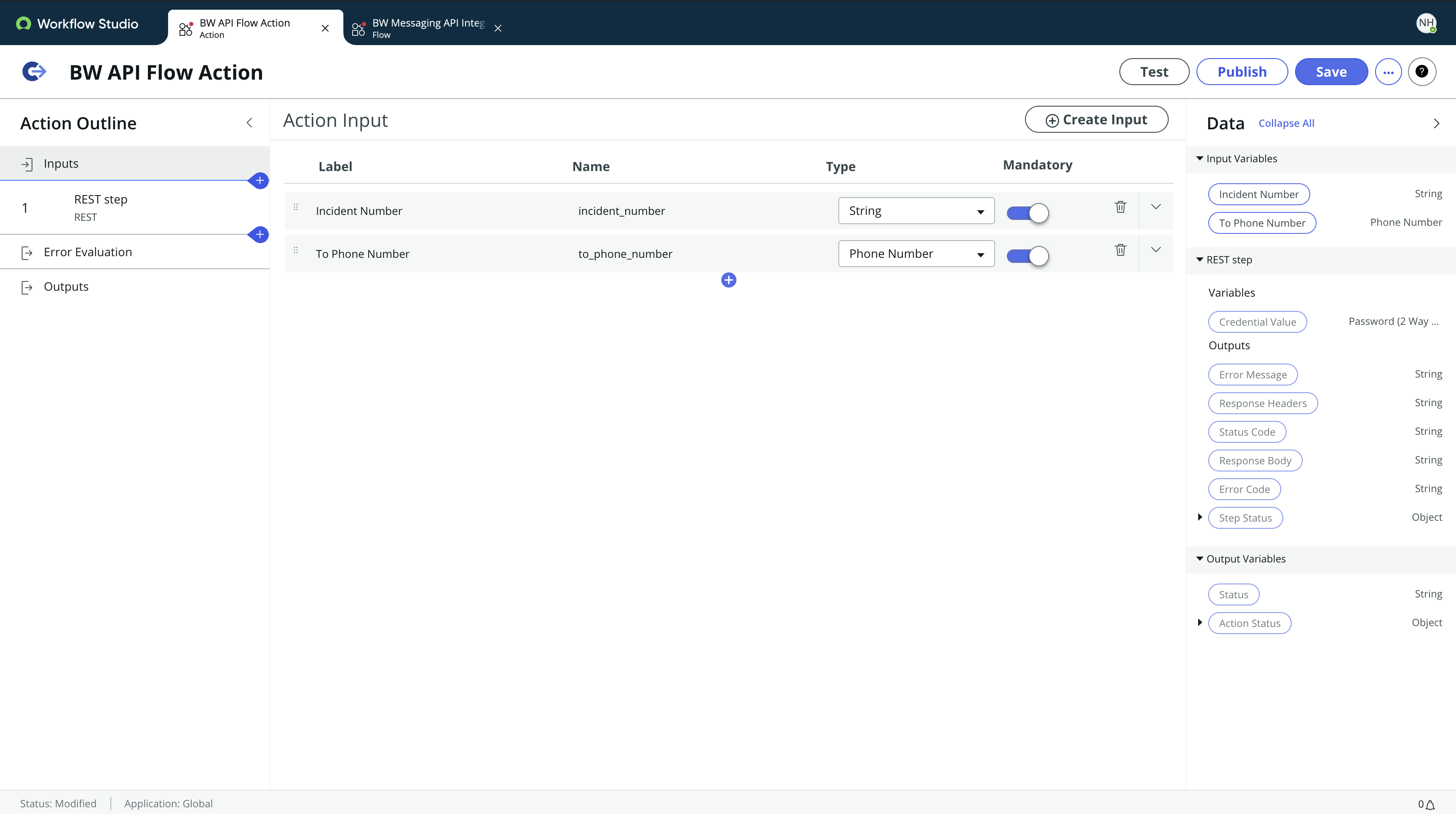Click the Save button
This screenshot has height=814, width=1456.
click(x=1331, y=72)
